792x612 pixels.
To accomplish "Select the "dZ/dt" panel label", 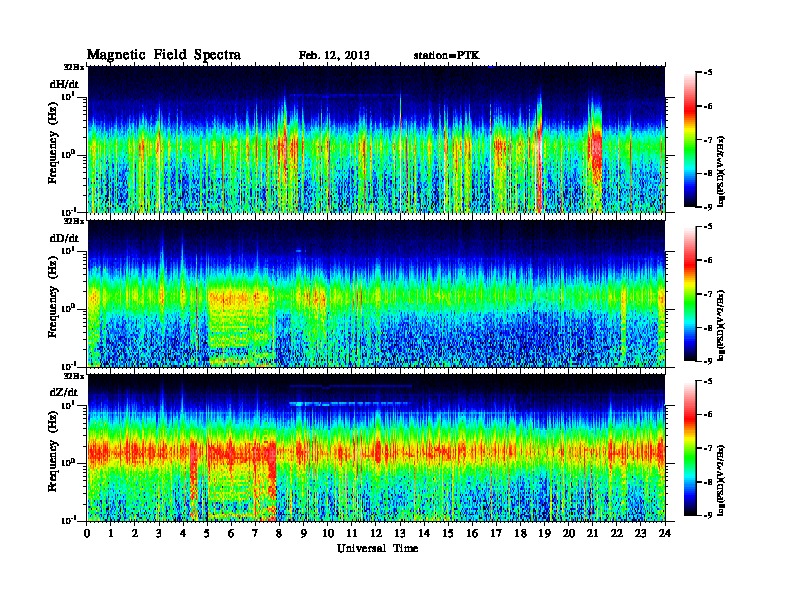I will coord(64,392).
